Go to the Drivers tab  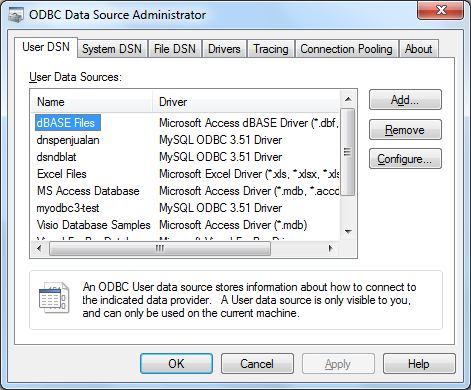click(x=224, y=49)
